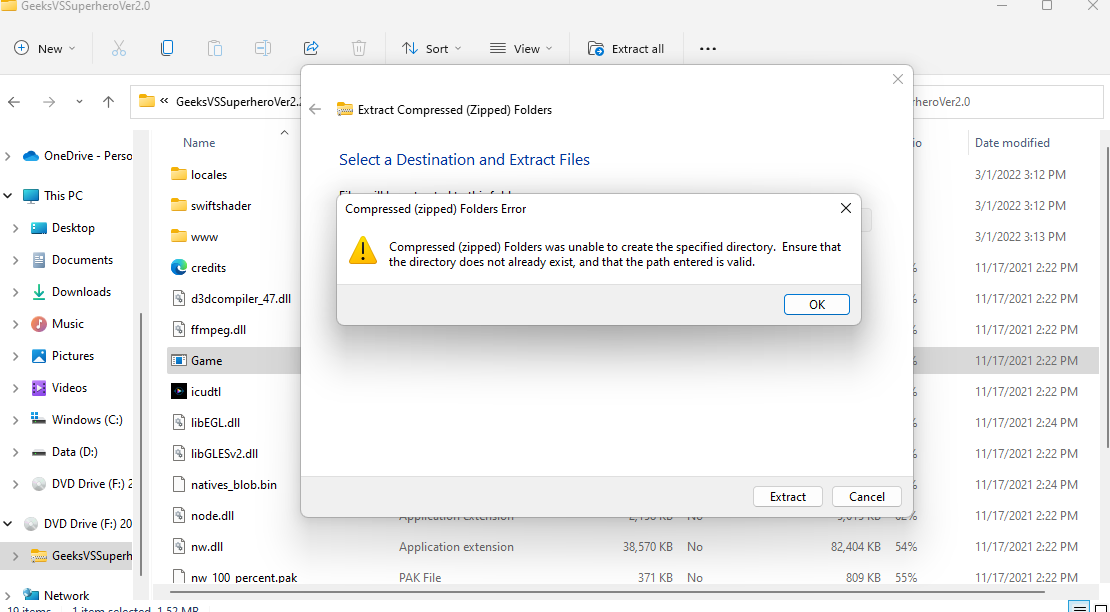The image size is (1110, 612).
Task: Click OK in the error dialog
Action: pyautogui.click(x=816, y=304)
